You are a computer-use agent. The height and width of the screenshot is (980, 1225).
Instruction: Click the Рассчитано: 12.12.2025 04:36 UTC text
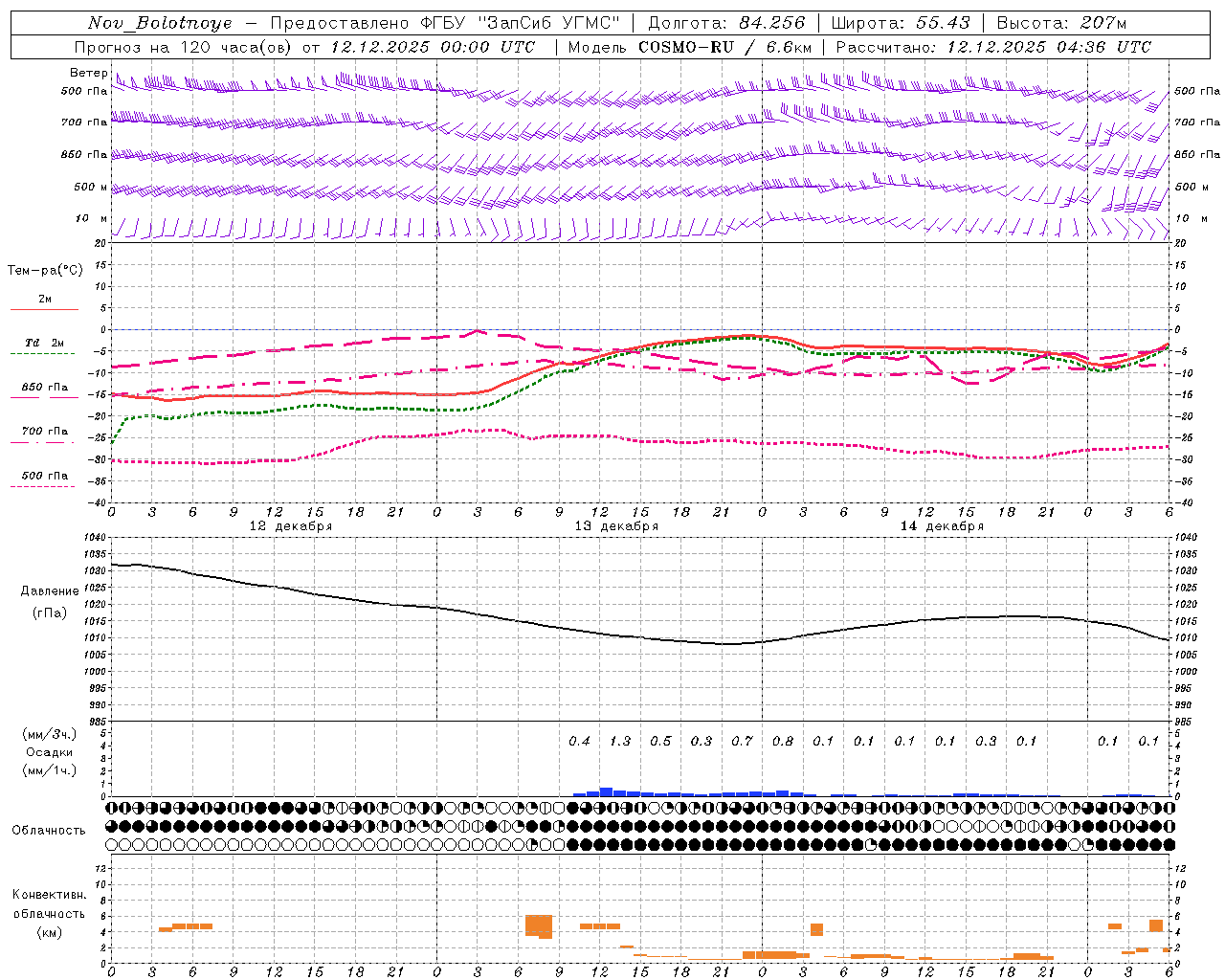[x=993, y=47]
